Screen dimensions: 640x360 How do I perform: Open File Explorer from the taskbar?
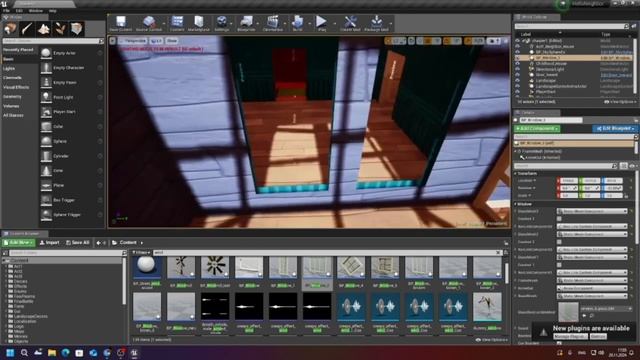point(52,353)
